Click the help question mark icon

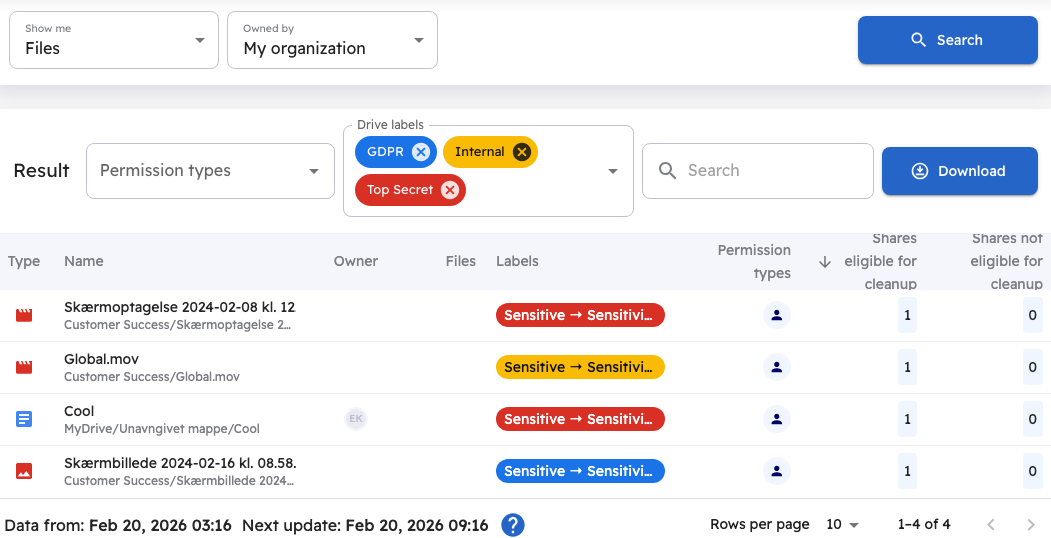point(513,525)
